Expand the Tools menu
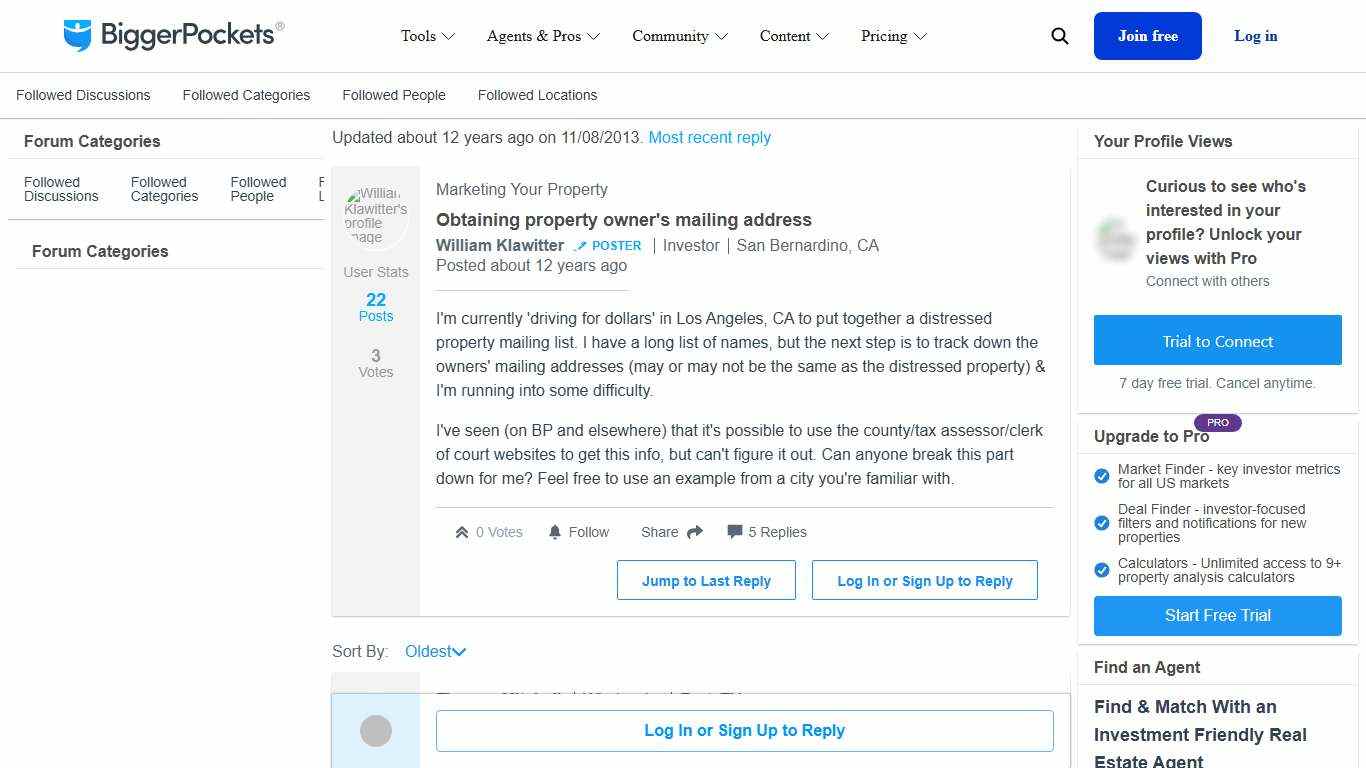 click(x=428, y=36)
